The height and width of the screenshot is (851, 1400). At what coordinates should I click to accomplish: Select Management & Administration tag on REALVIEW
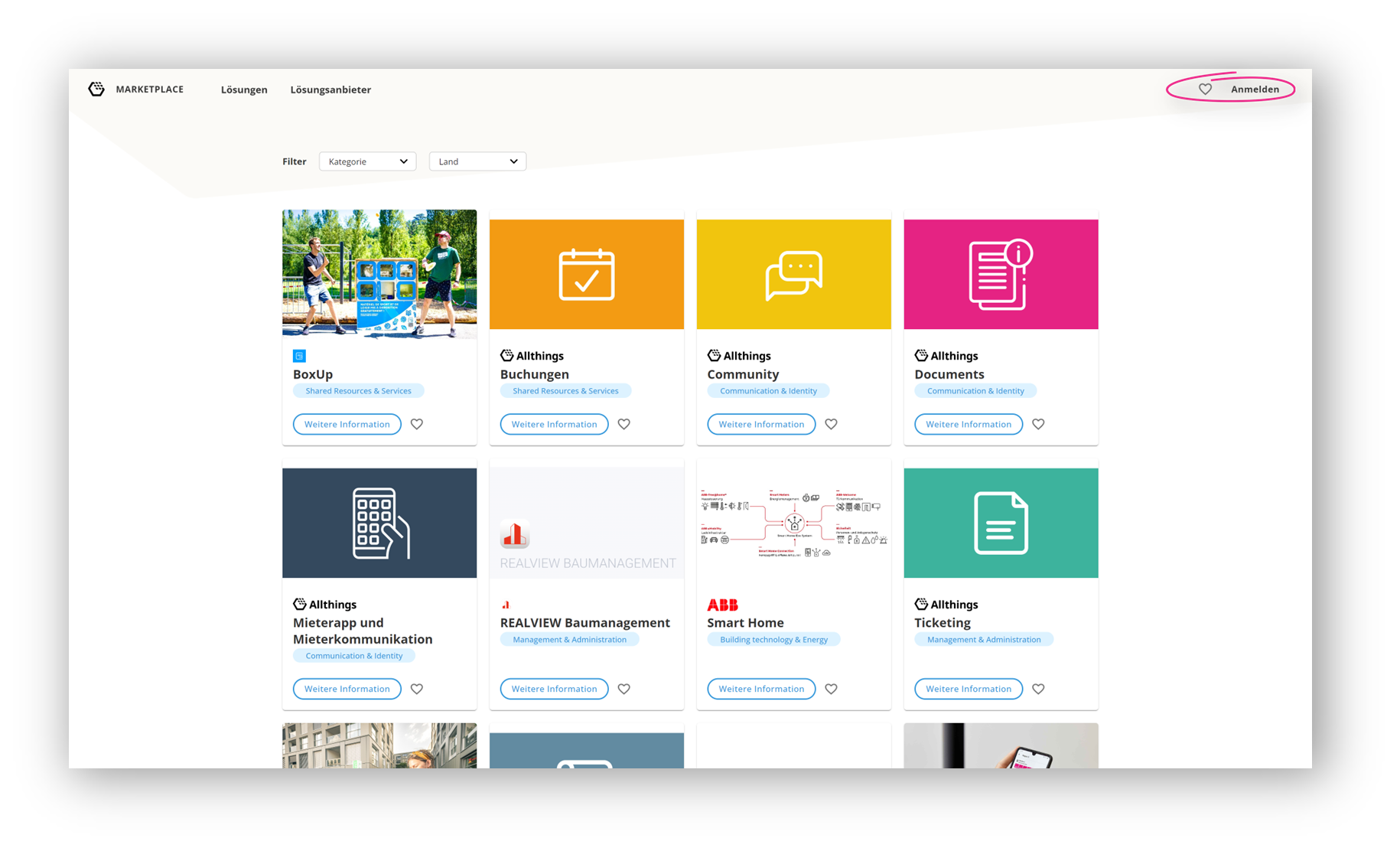[569, 640]
